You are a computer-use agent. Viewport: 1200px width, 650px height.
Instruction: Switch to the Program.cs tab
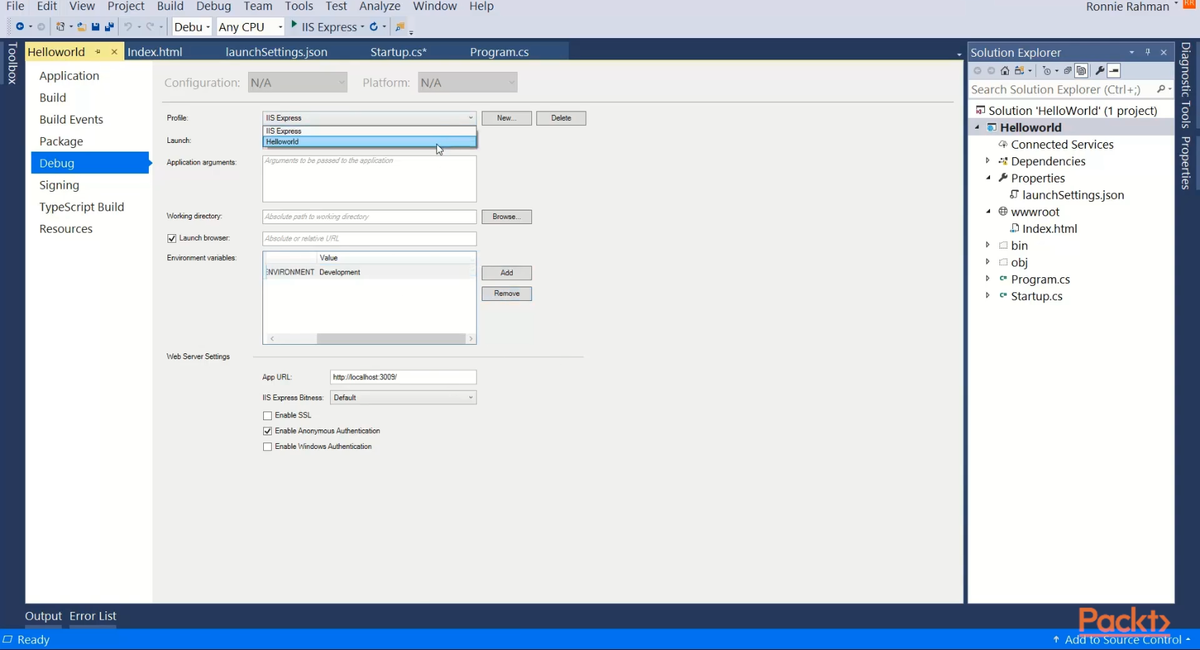[x=499, y=52]
